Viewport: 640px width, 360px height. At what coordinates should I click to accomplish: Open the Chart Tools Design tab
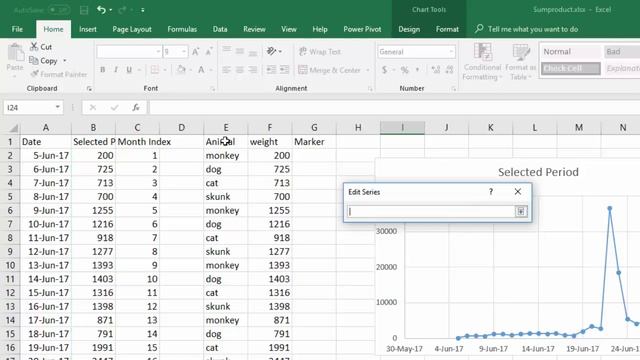pos(409,29)
